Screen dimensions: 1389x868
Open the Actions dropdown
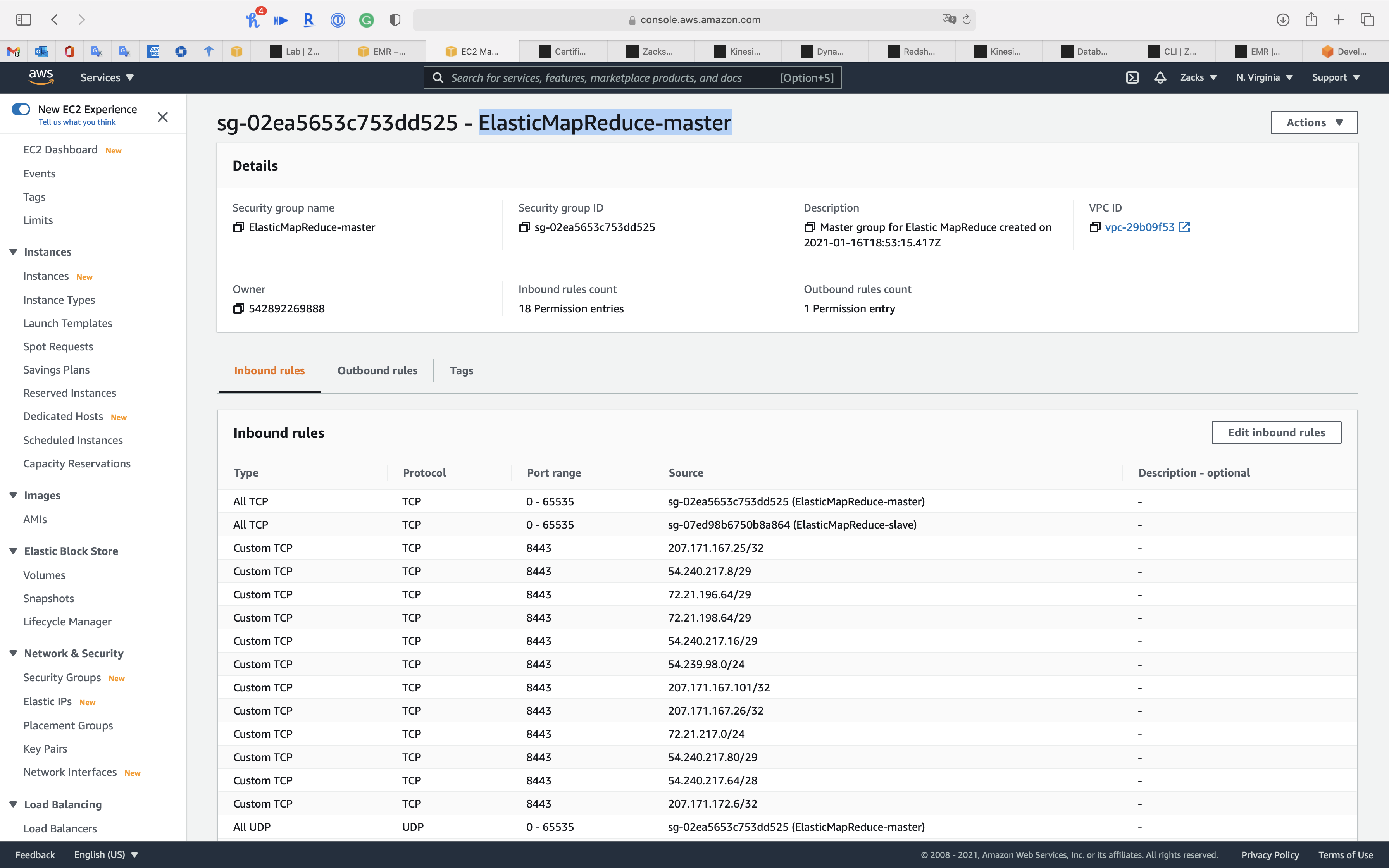(1313, 122)
